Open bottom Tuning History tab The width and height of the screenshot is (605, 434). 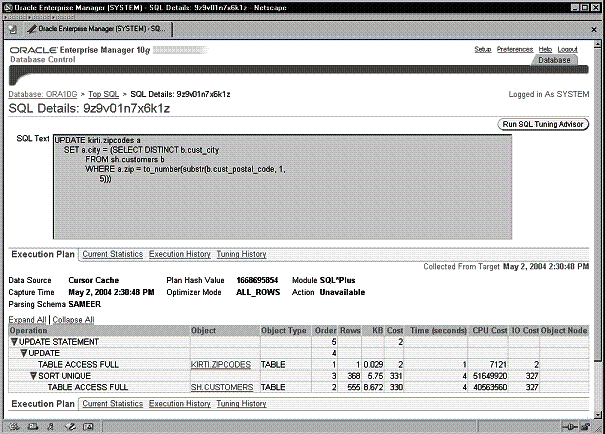coord(242,404)
